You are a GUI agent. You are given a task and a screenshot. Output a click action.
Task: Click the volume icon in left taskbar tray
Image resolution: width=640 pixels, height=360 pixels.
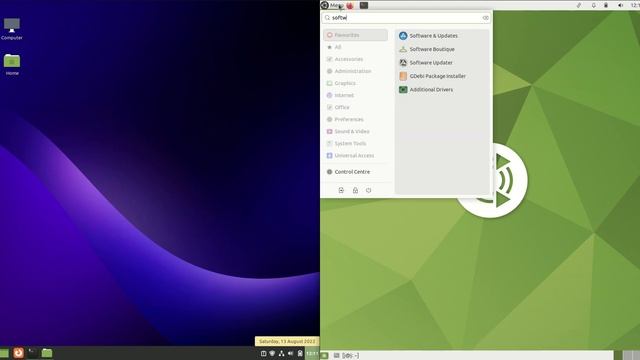(291, 353)
